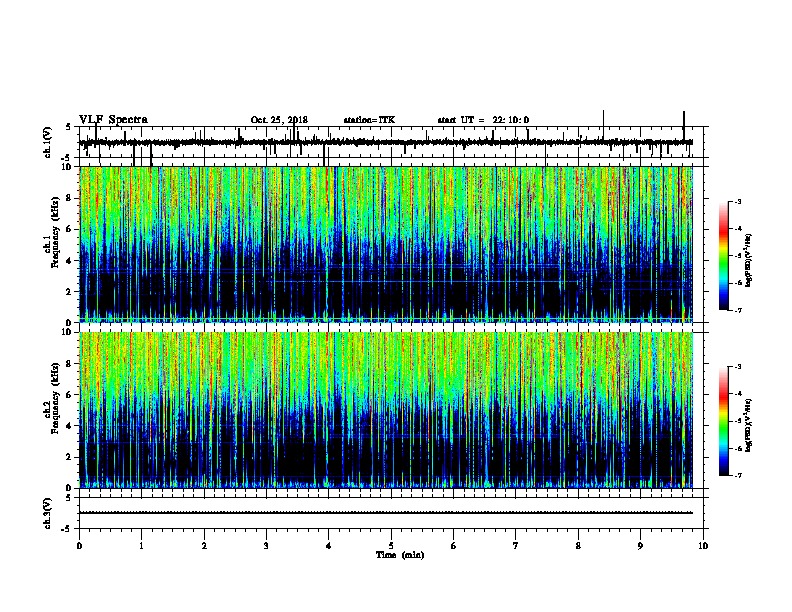Click the "-7" value on ch.2 color scale
Image resolution: width=792 pixels, height=612 pixels.
point(738,476)
